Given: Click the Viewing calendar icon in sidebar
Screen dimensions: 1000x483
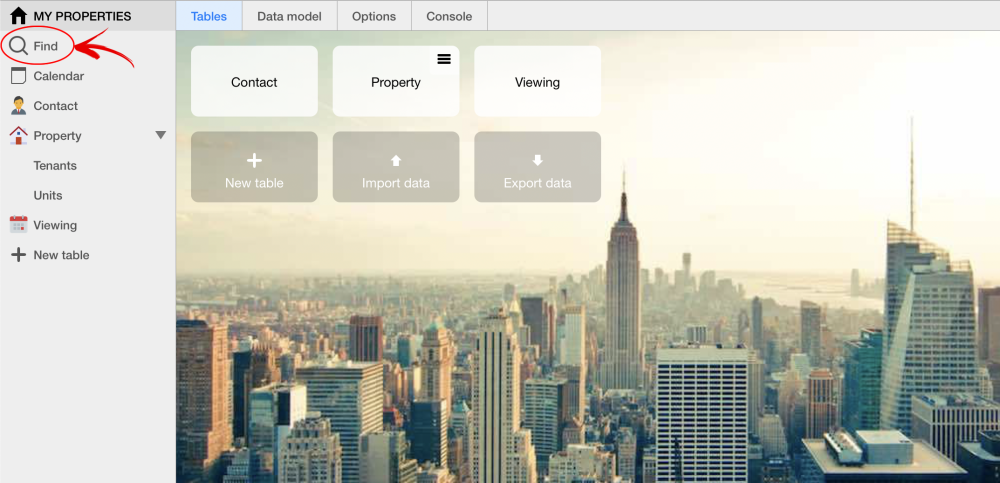Looking at the screenshot, I should [x=18, y=225].
